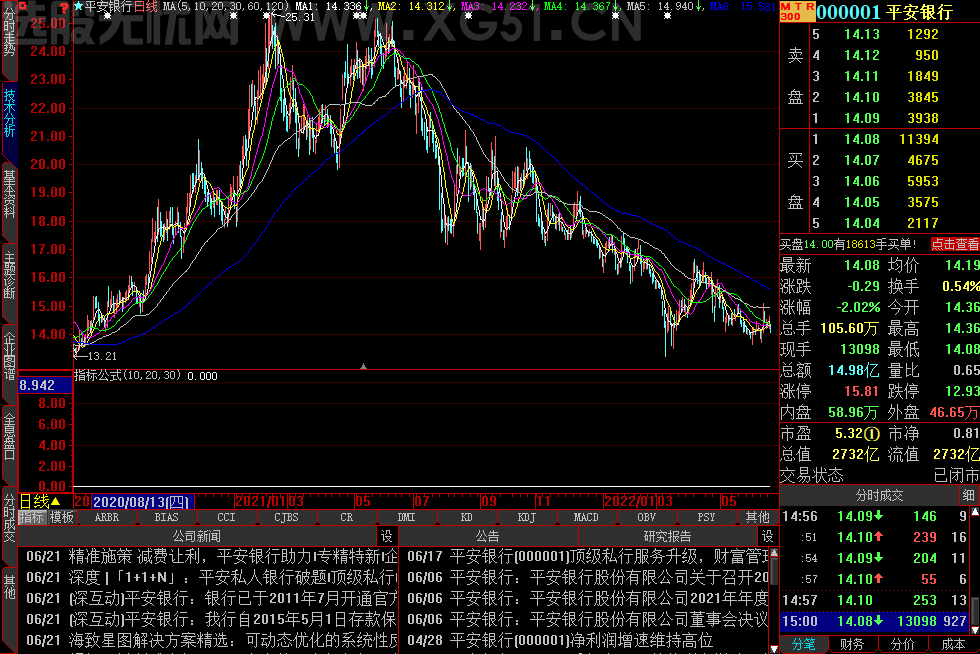
Task: Open announcement 2021年年度 on 06/06
Action: 588,598
